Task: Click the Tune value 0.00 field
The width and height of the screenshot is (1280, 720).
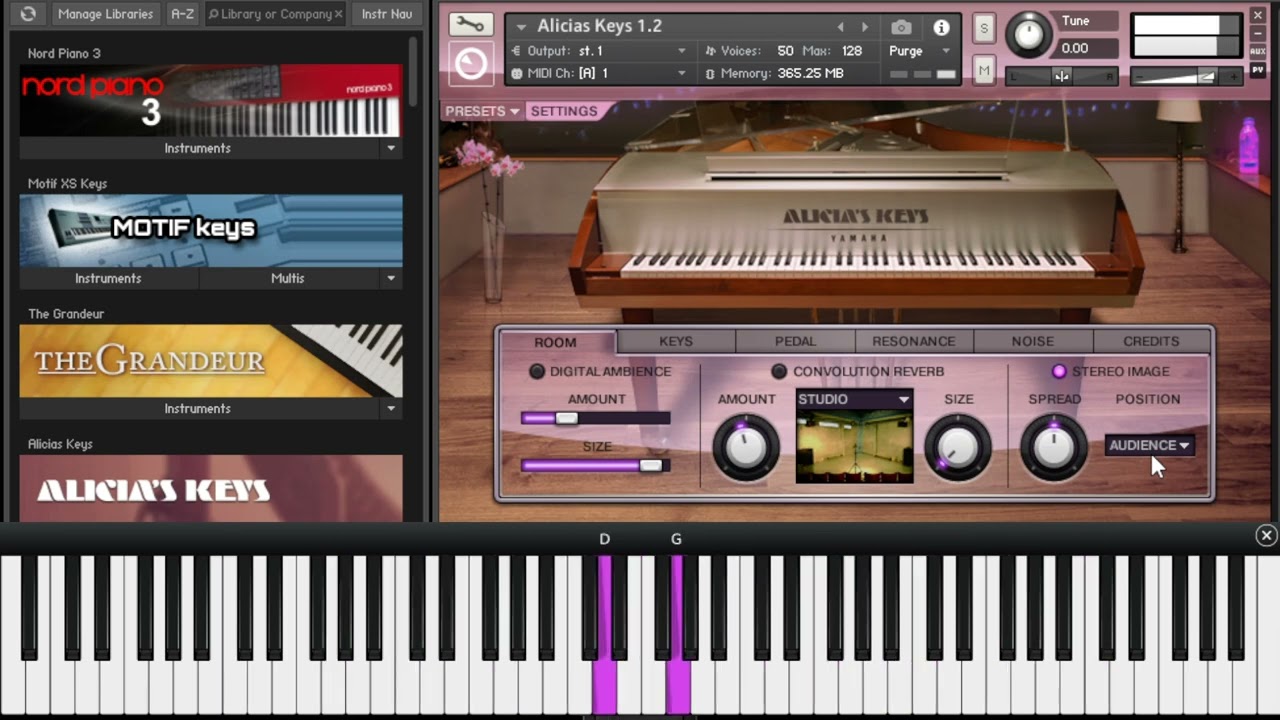Action: point(1086,48)
